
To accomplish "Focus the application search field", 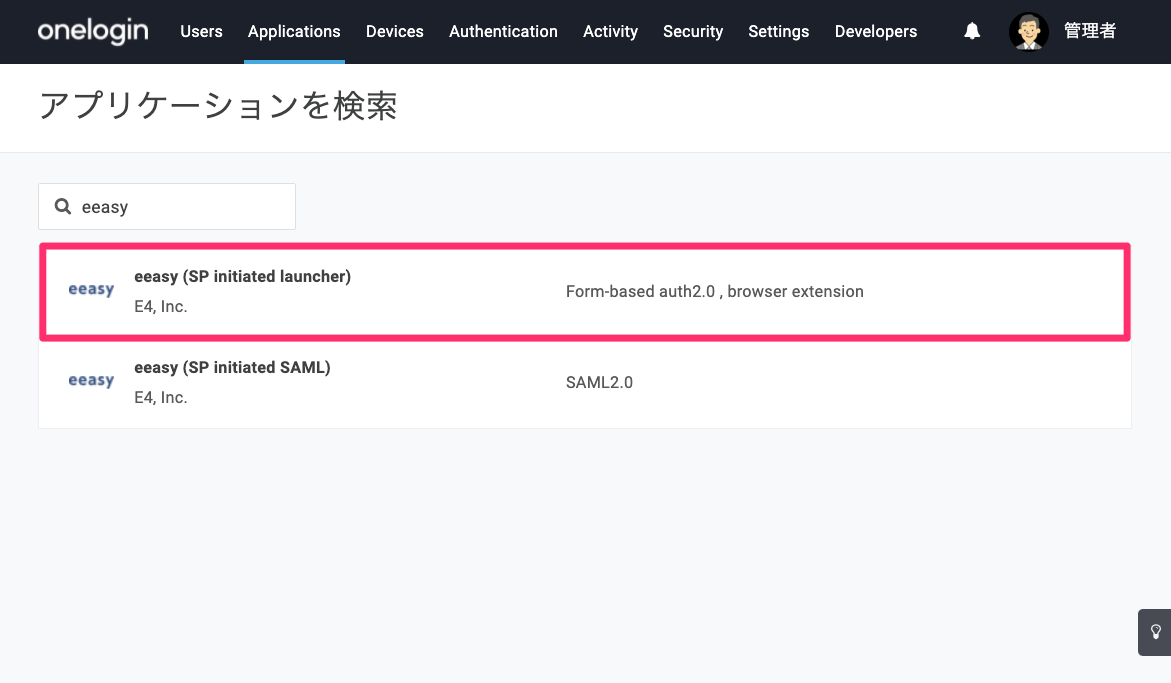I will click(x=167, y=207).
